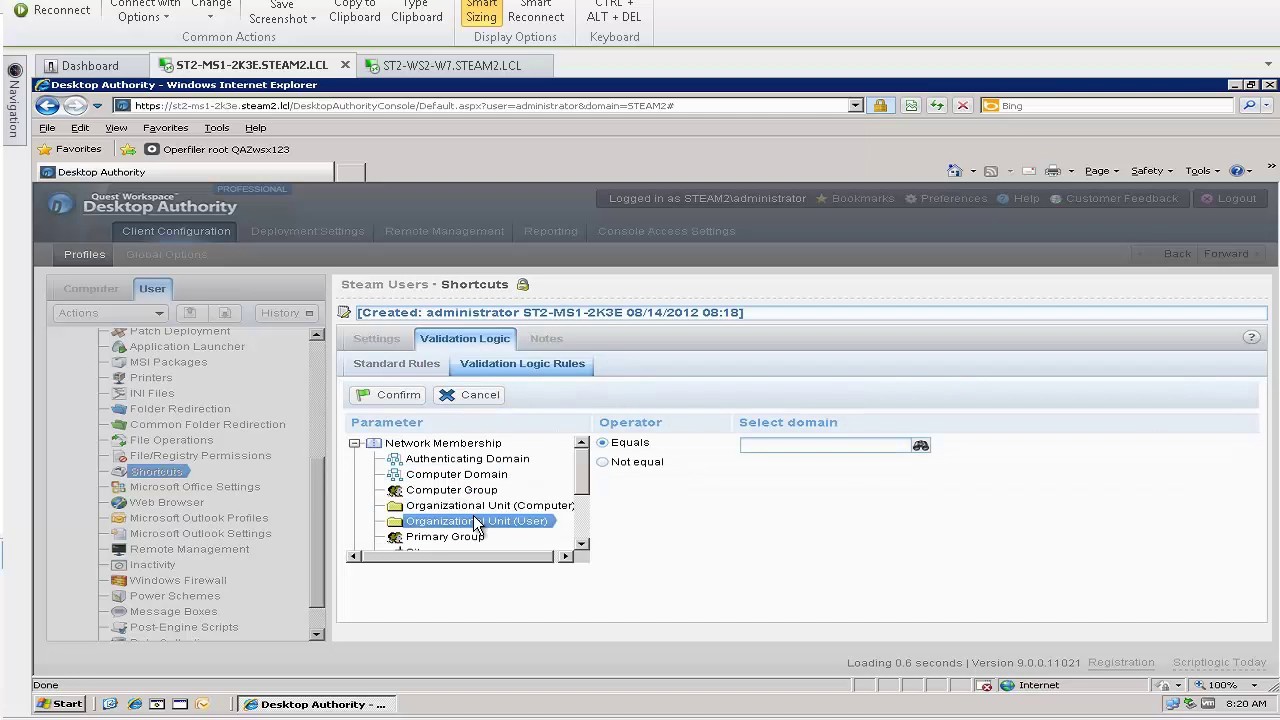Open the address bar URL dropdown arrow
Image resolution: width=1280 pixels, height=720 pixels.
pyautogui.click(x=855, y=105)
